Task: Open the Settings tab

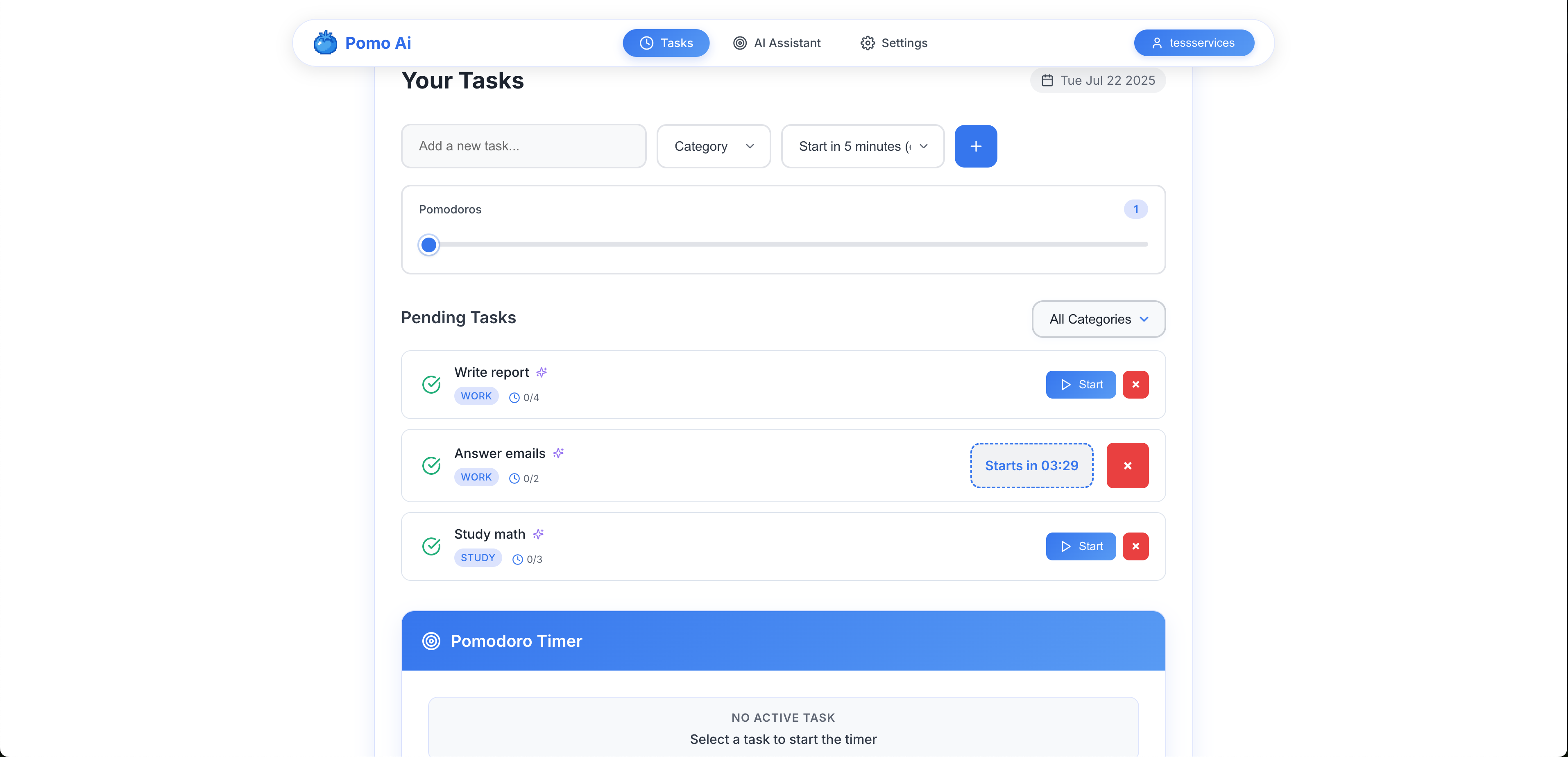Action: pyautogui.click(x=893, y=43)
